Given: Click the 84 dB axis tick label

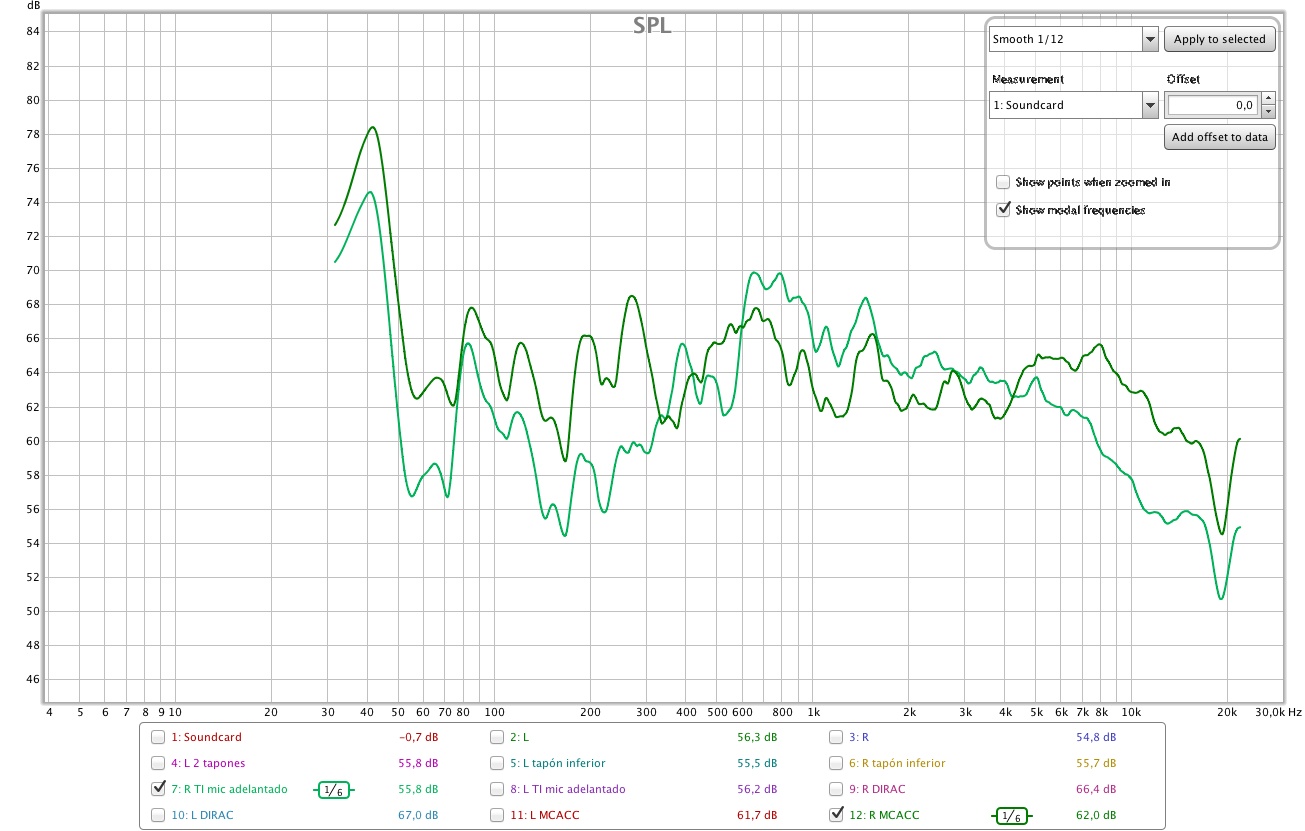Looking at the screenshot, I should (33, 31).
